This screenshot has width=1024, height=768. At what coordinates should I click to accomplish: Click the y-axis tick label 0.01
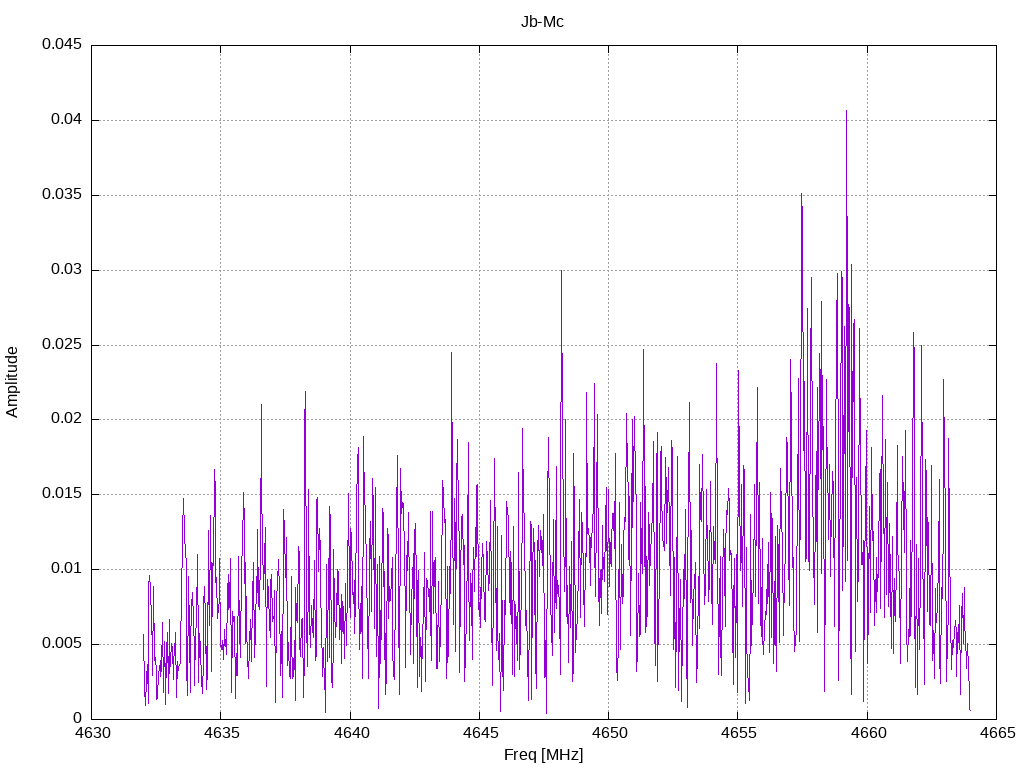click(x=67, y=568)
